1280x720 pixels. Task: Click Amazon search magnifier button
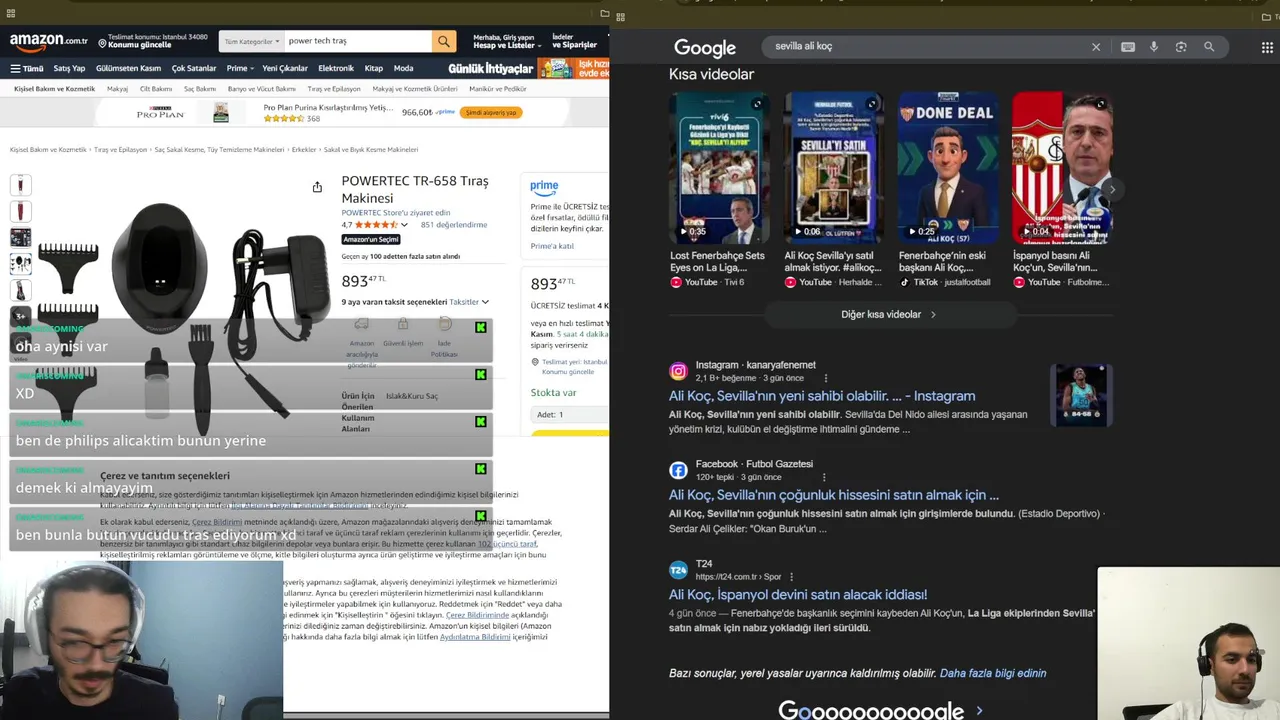(444, 41)
